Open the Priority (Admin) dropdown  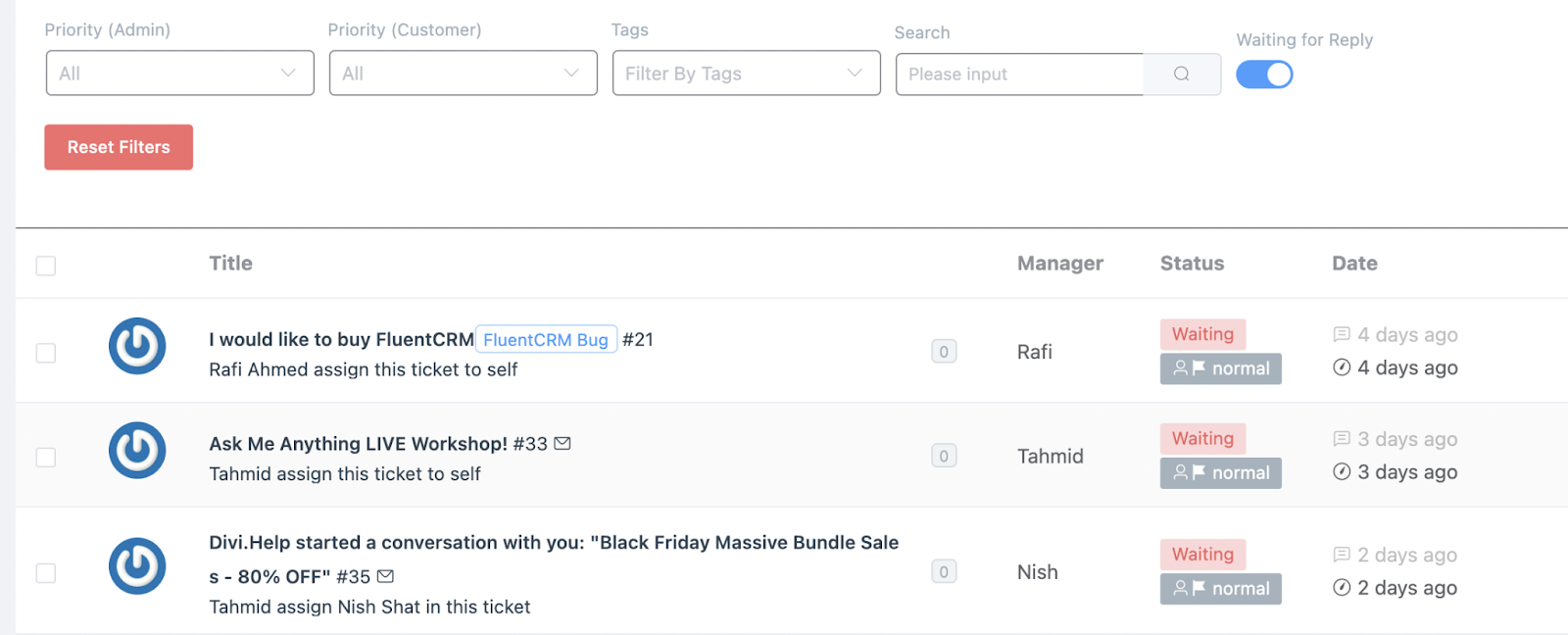click(x=179, y=73)
